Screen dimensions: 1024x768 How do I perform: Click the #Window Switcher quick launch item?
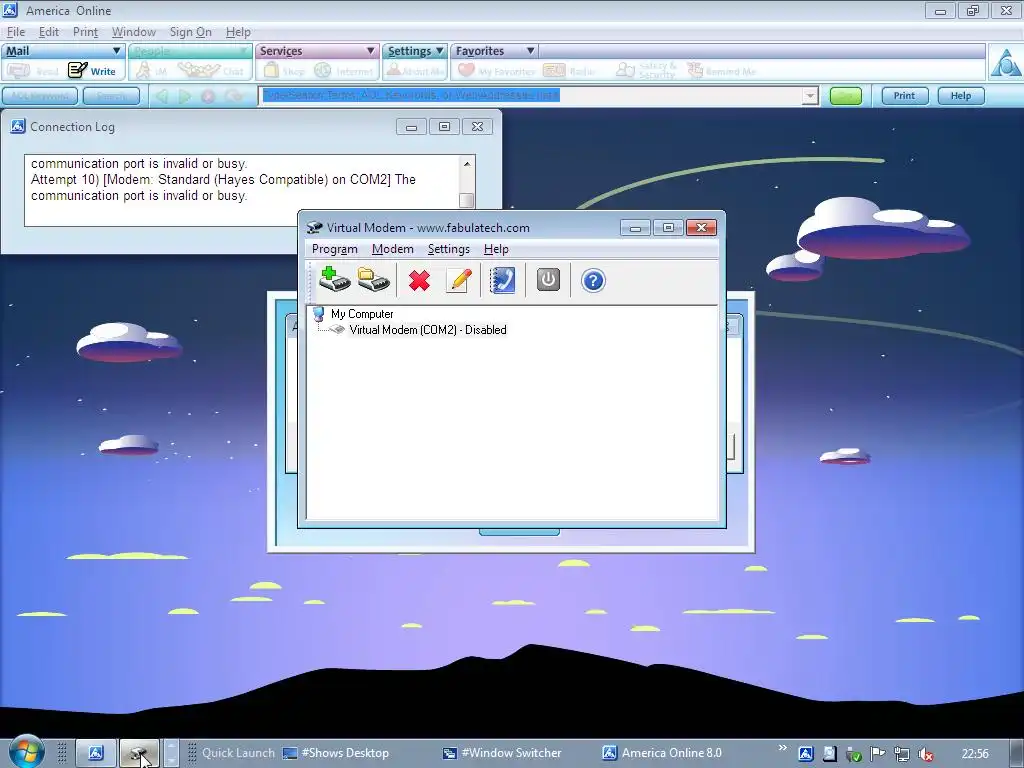(502, 753)
